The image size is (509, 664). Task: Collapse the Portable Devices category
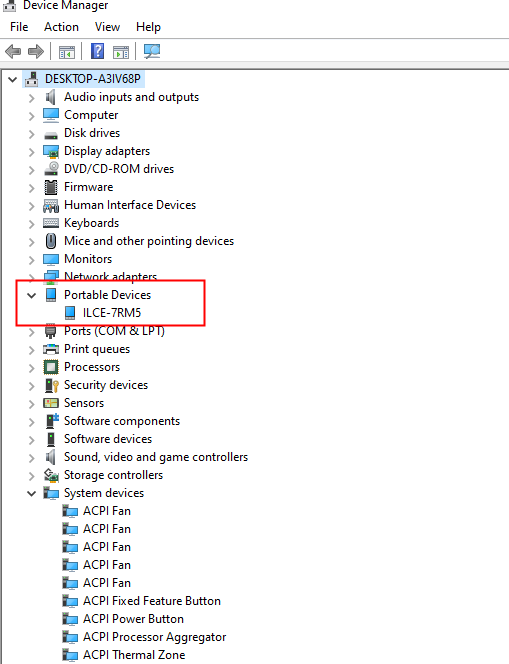point(32,295)
